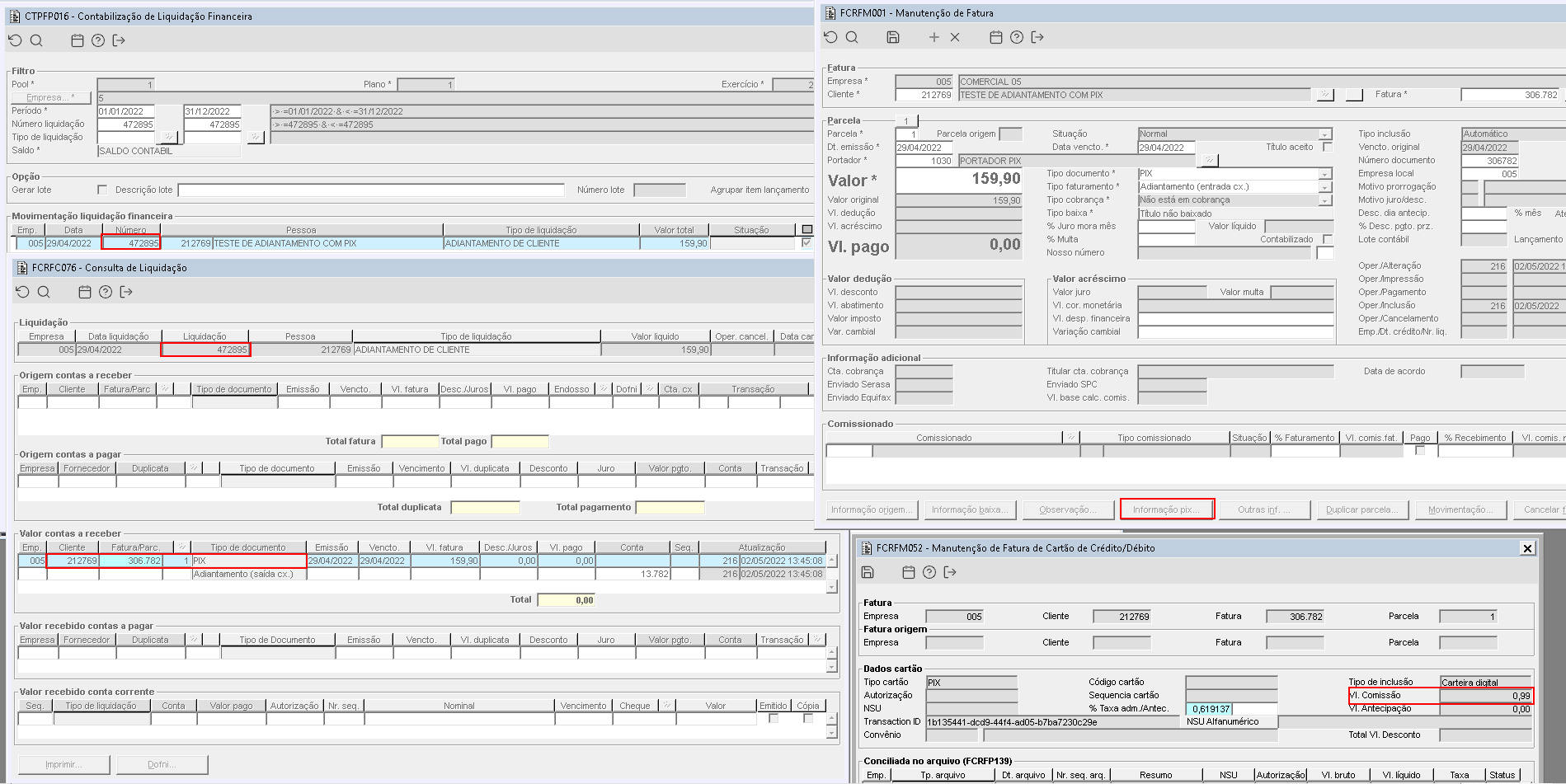Open the Cliente lookup button in Fatura
Image resolution: width=1566 pixels, height=784 pixels.
(x=1324, y=95)
